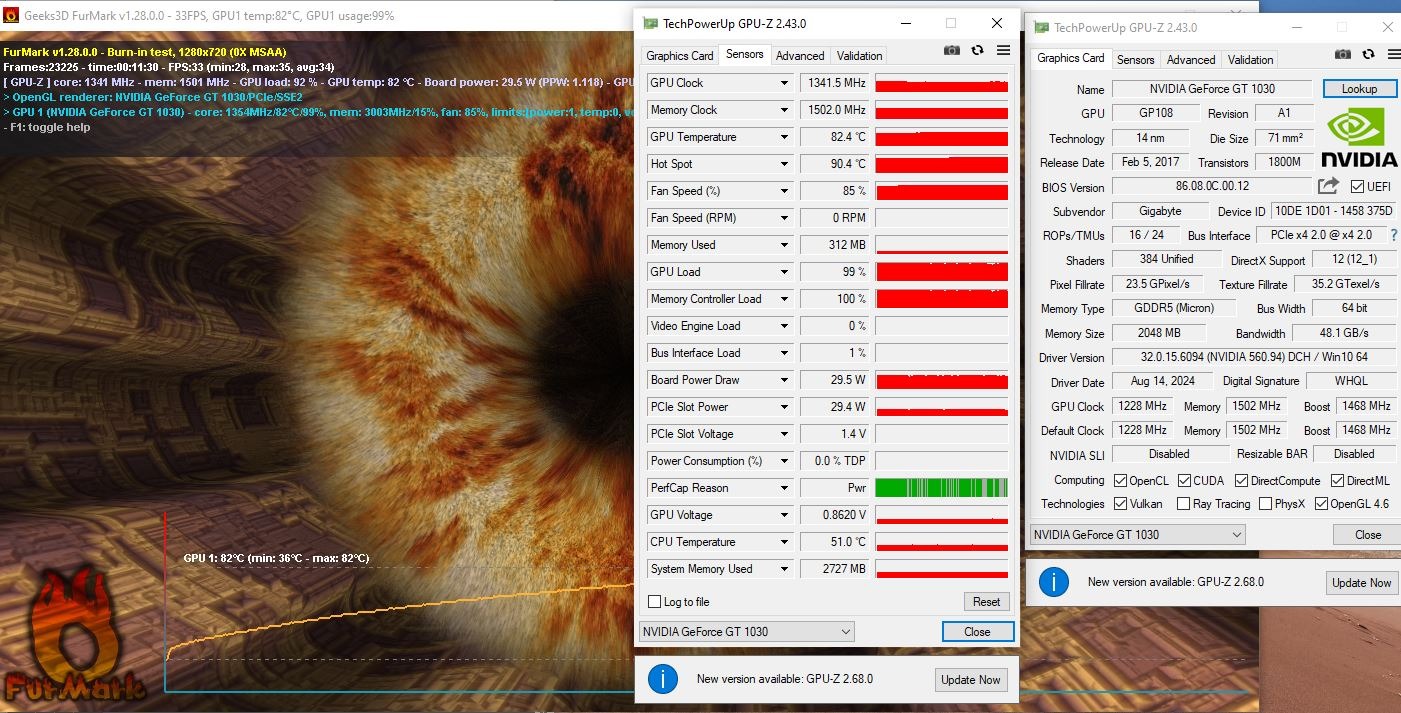
Task: Click the Reset button in Sensors window
Action: click(x=986, y=602)
